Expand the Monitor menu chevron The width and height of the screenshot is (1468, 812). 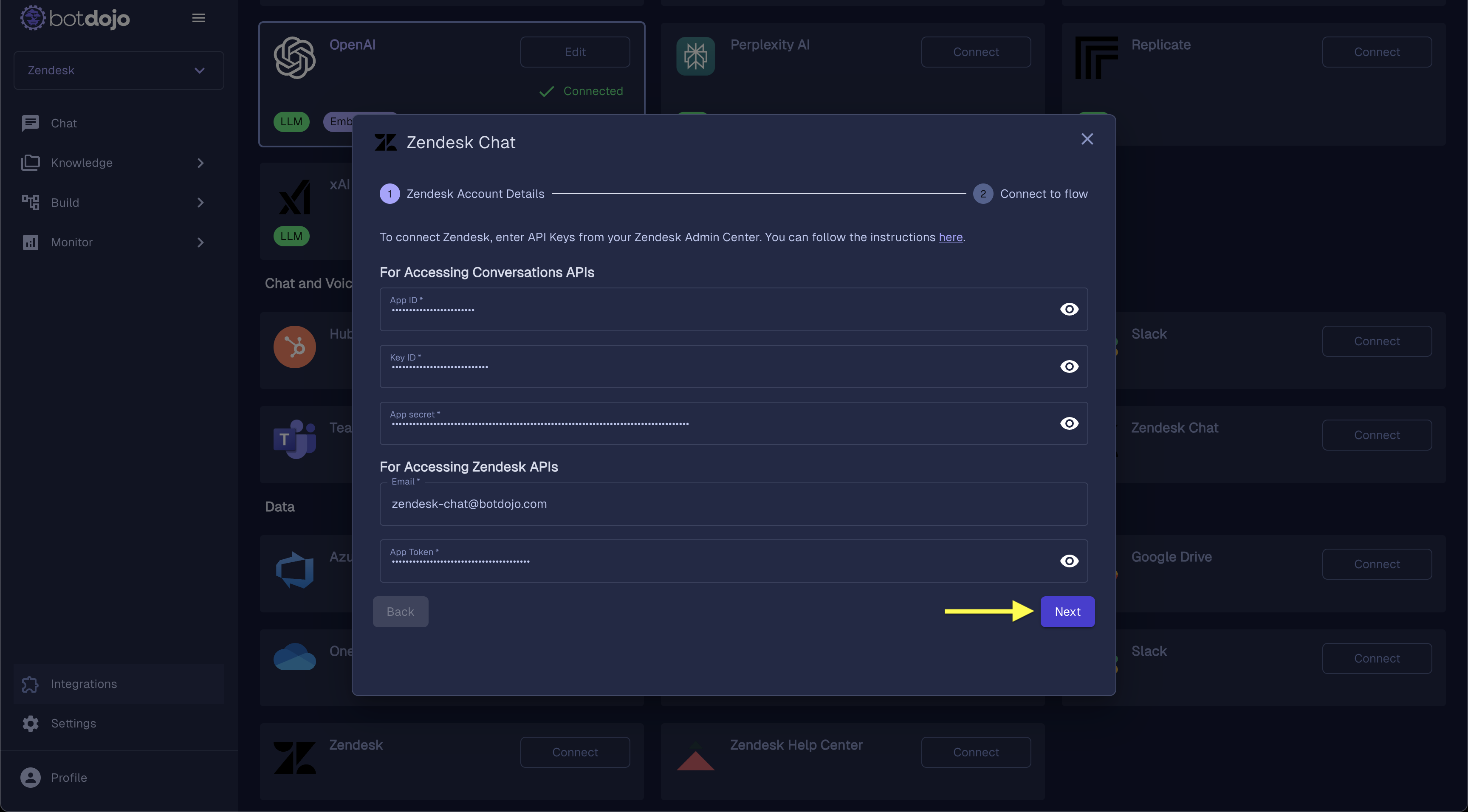[200, 242]
